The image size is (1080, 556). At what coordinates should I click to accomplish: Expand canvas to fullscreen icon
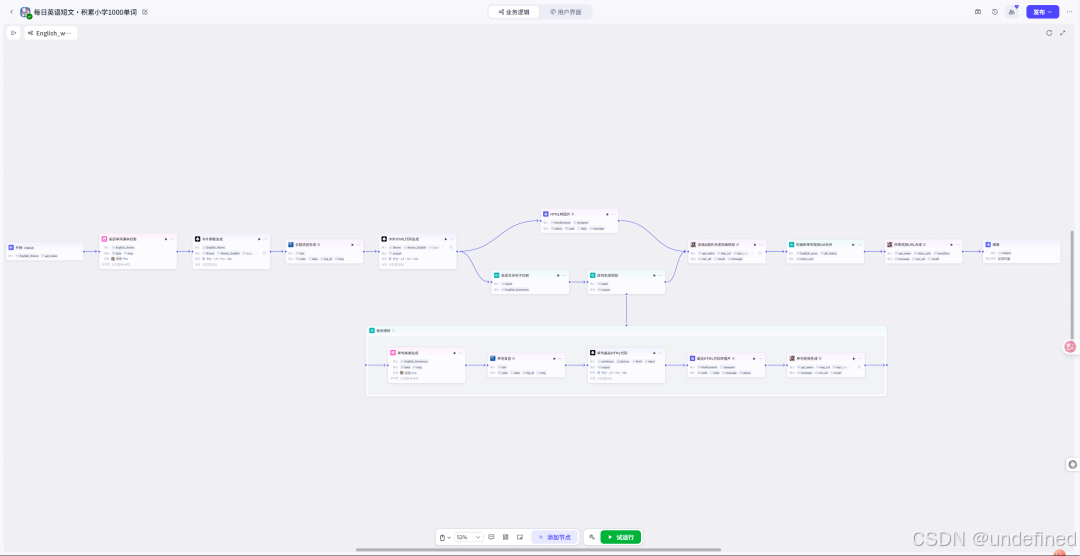[1063, 33]
